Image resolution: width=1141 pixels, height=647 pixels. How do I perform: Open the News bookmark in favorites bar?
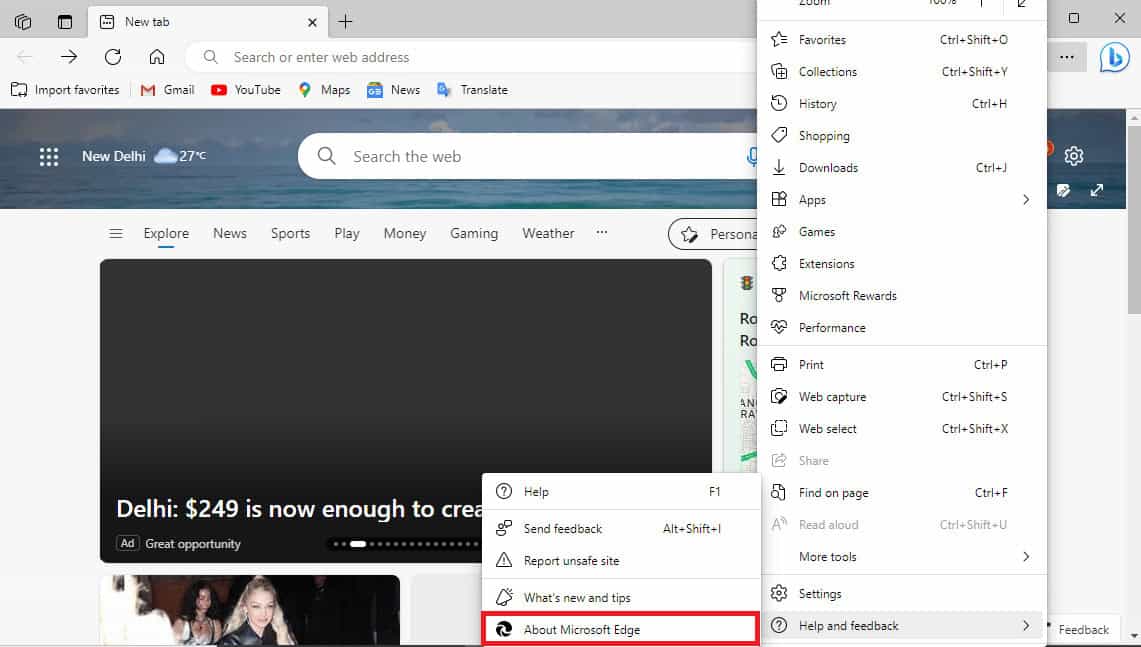click(394, 90)
